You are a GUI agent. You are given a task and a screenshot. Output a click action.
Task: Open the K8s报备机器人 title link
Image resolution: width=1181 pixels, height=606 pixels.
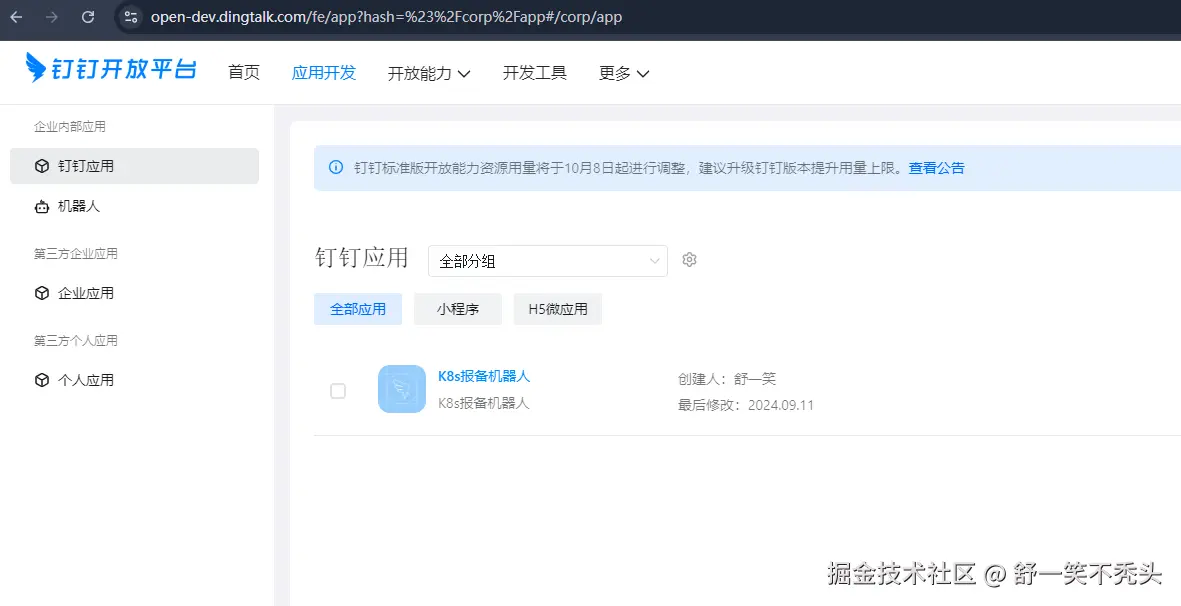coord(484,376)
